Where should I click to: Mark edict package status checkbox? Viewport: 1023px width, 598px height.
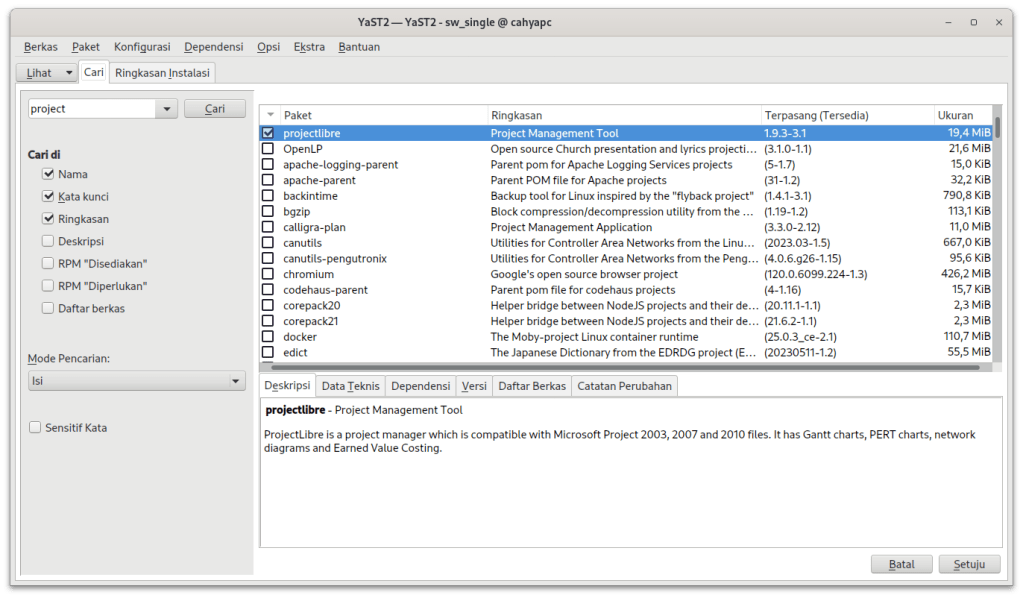(x=268, y=352)
